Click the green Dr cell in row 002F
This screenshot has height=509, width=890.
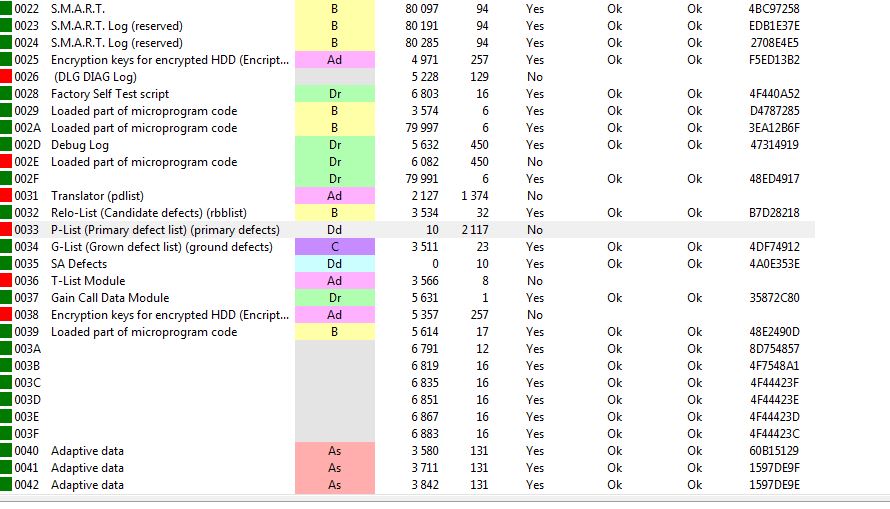(335, 179)
